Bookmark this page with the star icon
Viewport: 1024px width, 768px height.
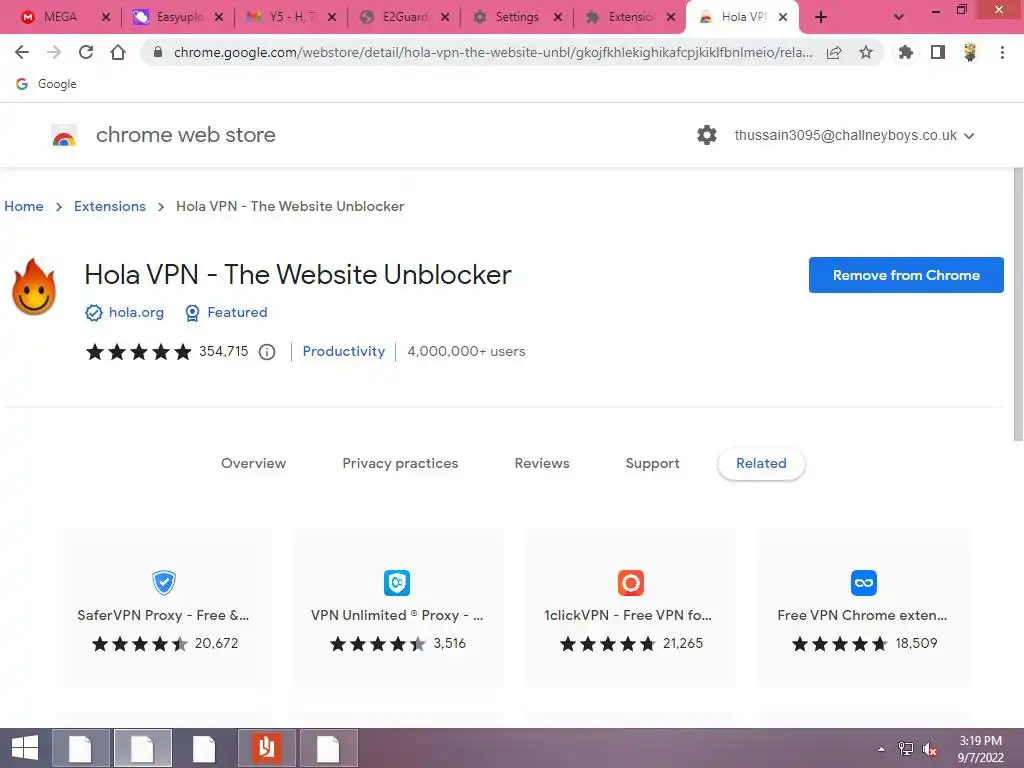866,52
